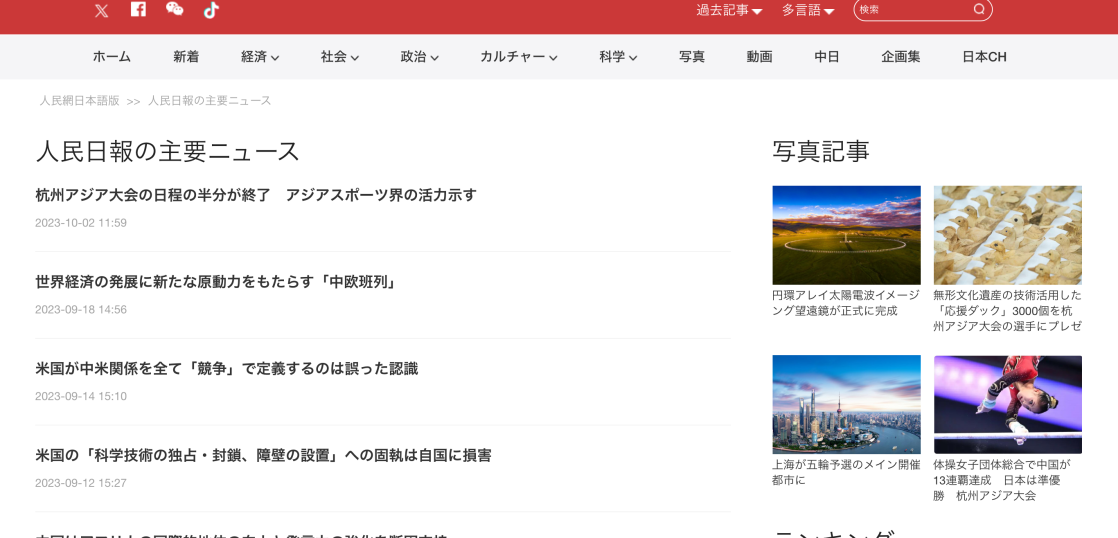
Task: Open the 杭州アジア大会 schedule article headline
Action: (x=256, y=195)
